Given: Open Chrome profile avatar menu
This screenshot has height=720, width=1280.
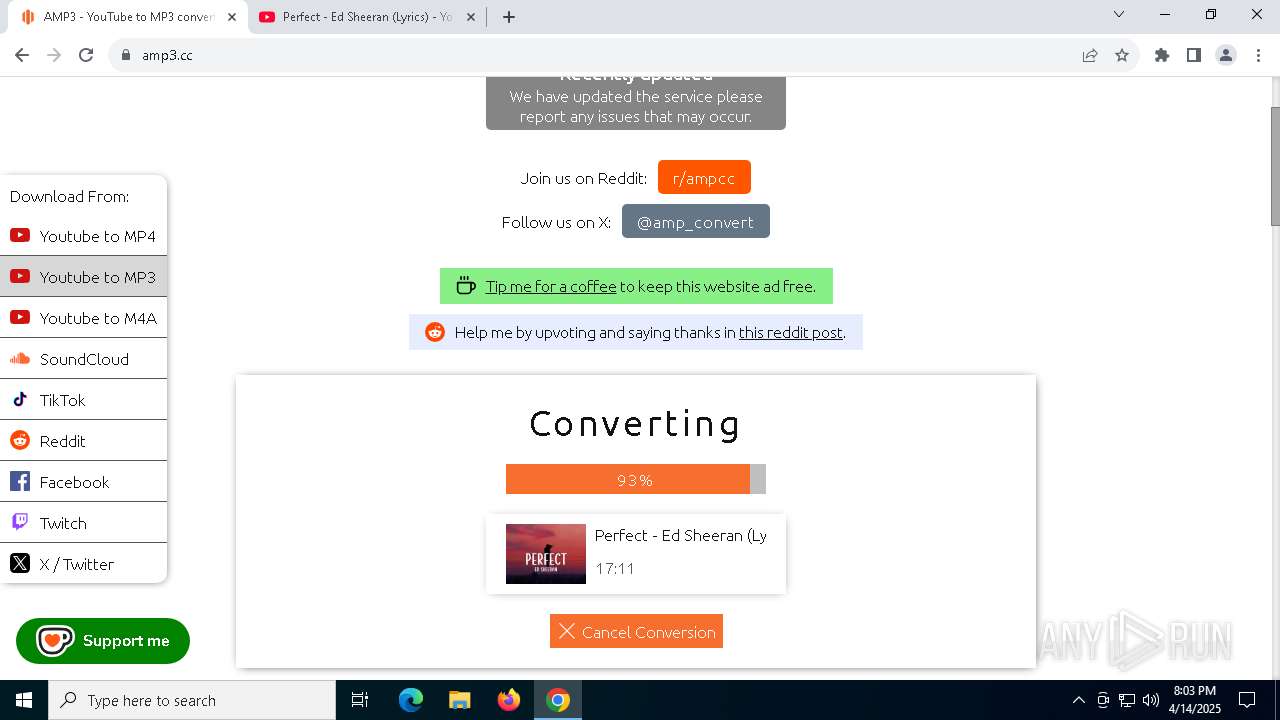Looking at the screenshot, I should [x=1226, y=55].
